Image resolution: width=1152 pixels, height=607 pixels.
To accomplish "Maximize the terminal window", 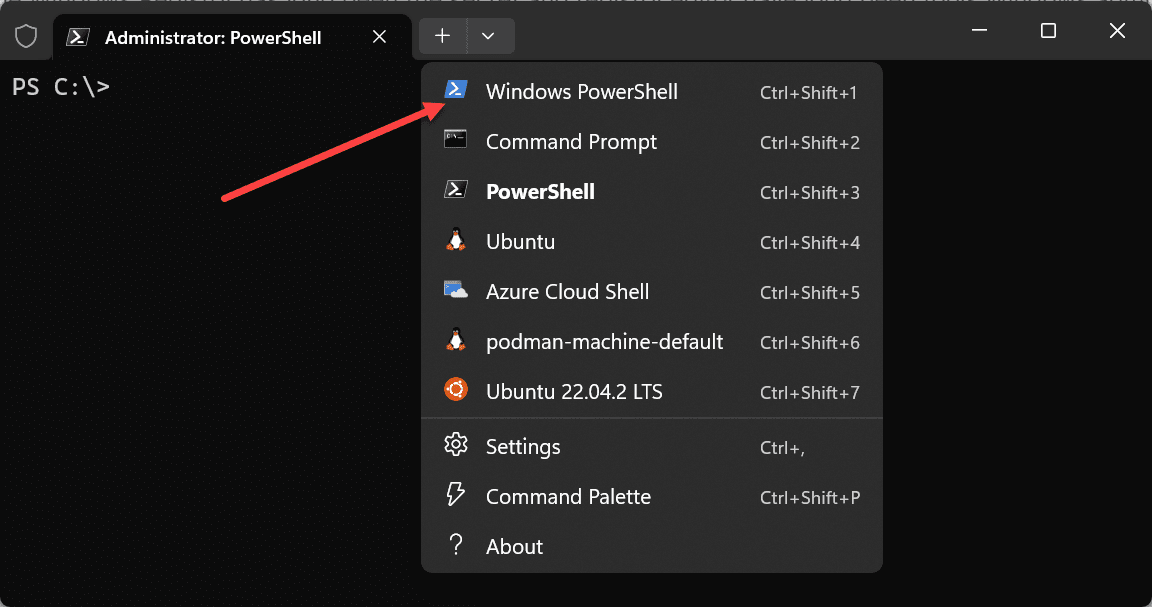I will 1048,31.
